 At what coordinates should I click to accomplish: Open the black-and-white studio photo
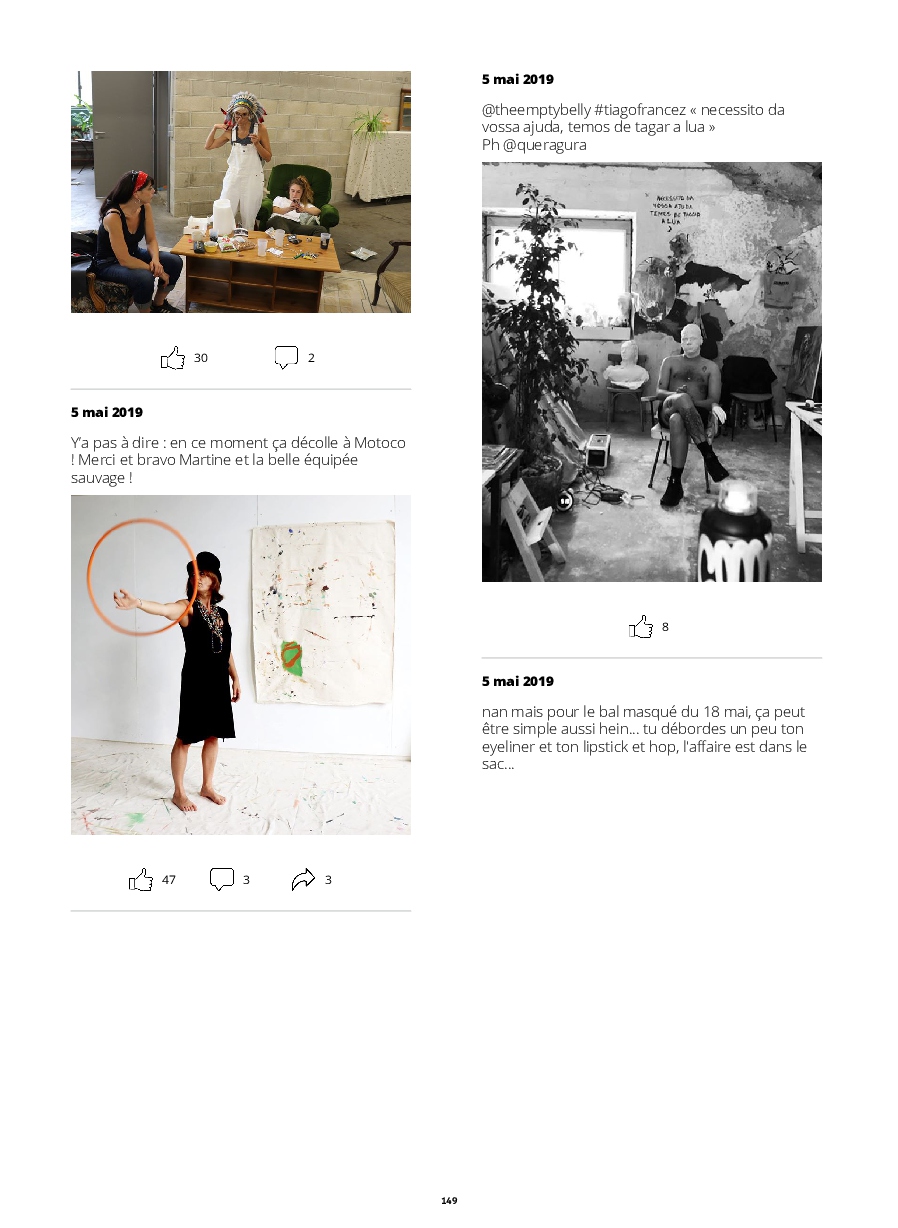point(652,372)
